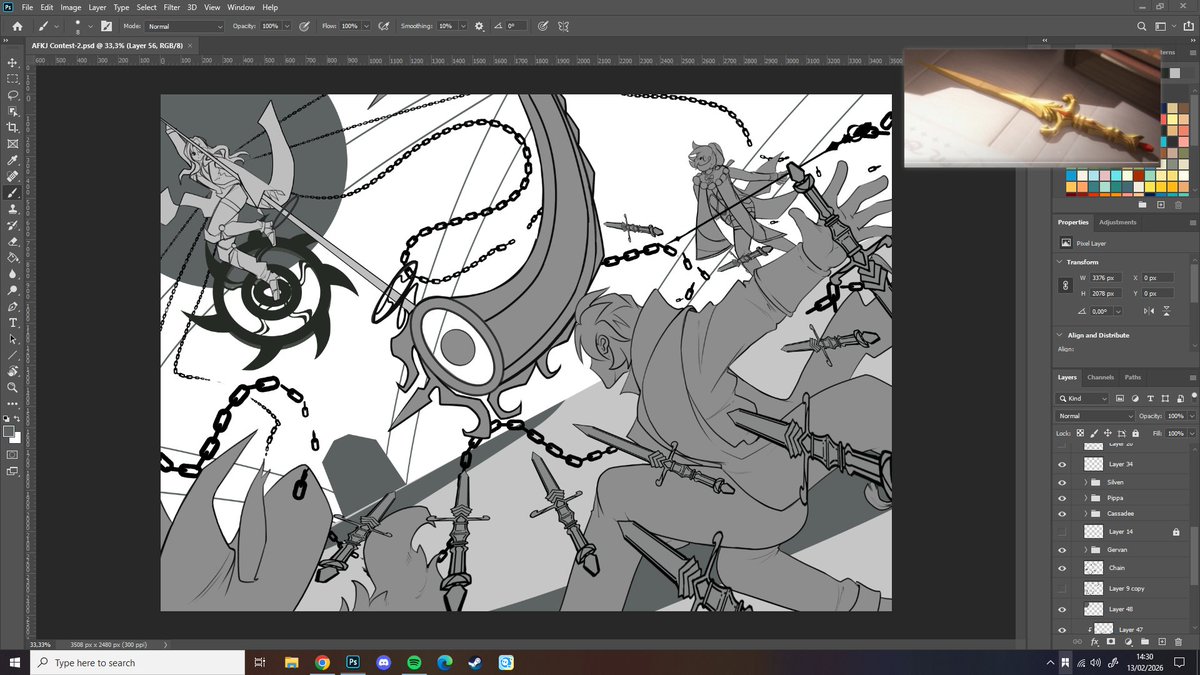Expand the Silven group

click(1086, 482)
